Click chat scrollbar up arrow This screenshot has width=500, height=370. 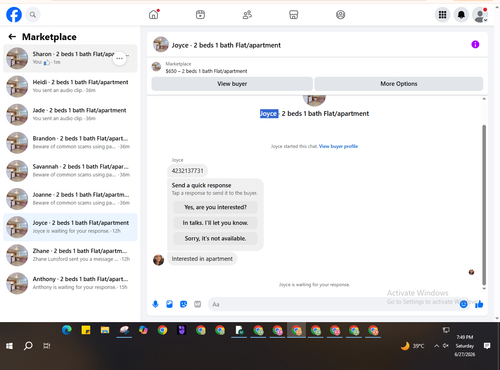tap(484, 99)
